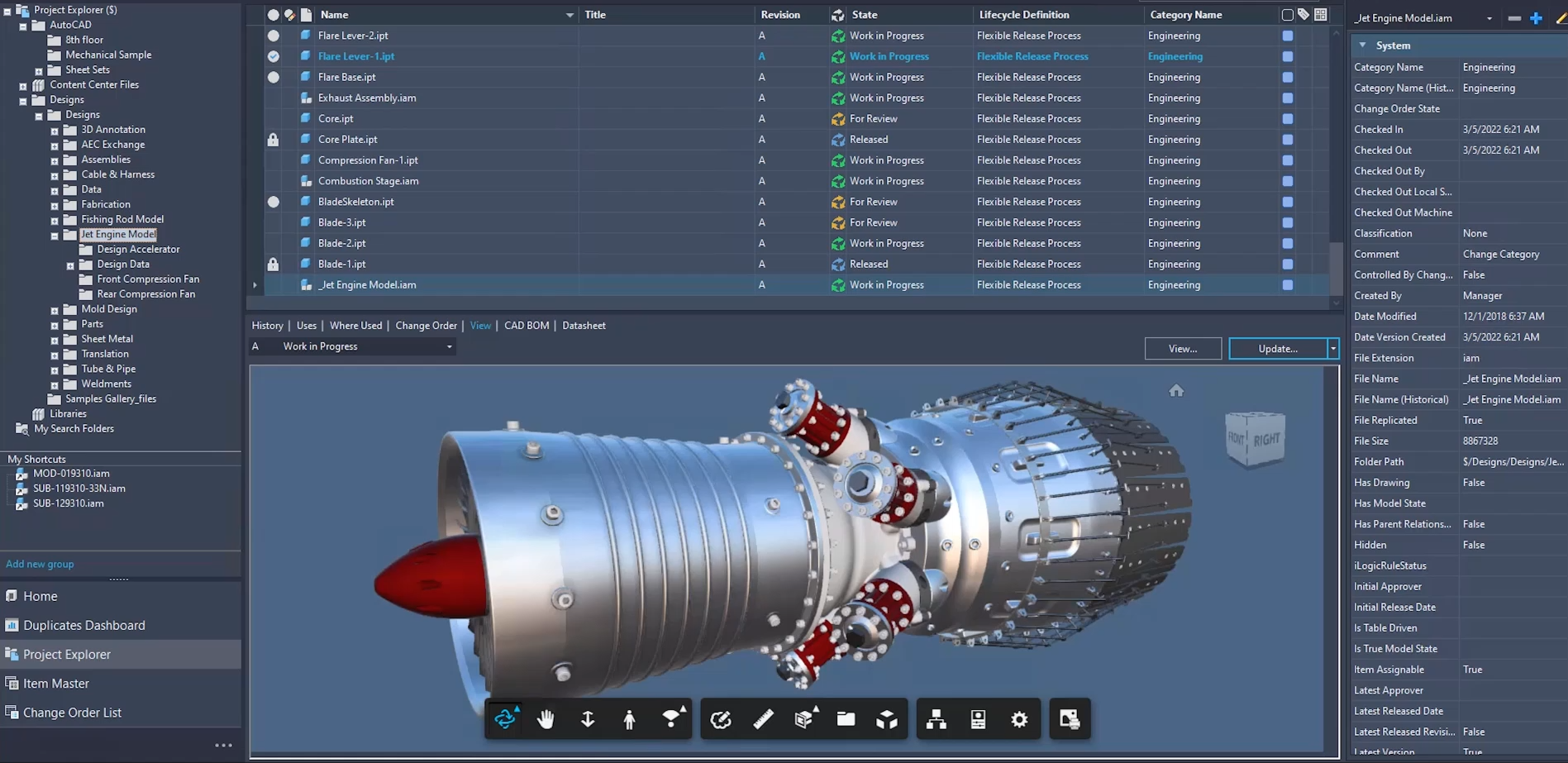Image resolution: width=1568 pixels, height=763 pixels.
Task: Click the navigation pane overflow dots
Action: click(x=223, y=746)
